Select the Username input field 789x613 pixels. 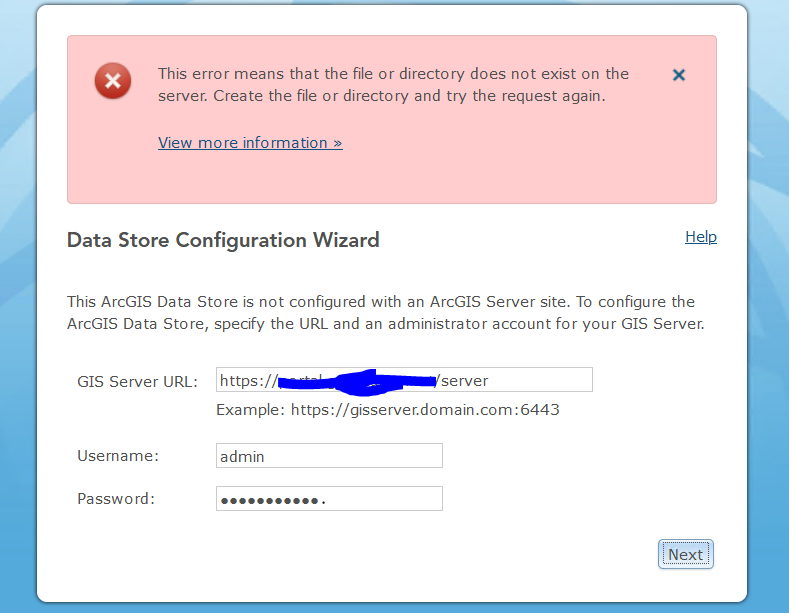coord(329,455)
